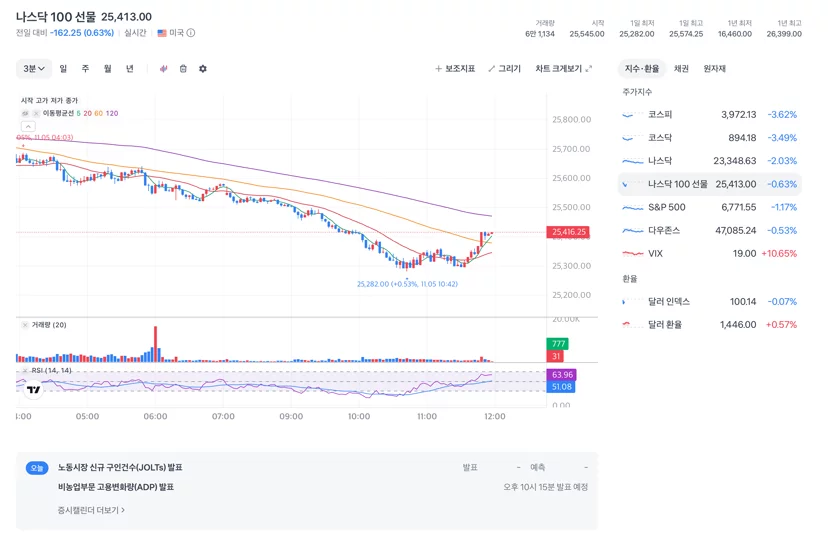
Task: Hide the moving average indicator with eye icon
Action: tap(25, 113)
